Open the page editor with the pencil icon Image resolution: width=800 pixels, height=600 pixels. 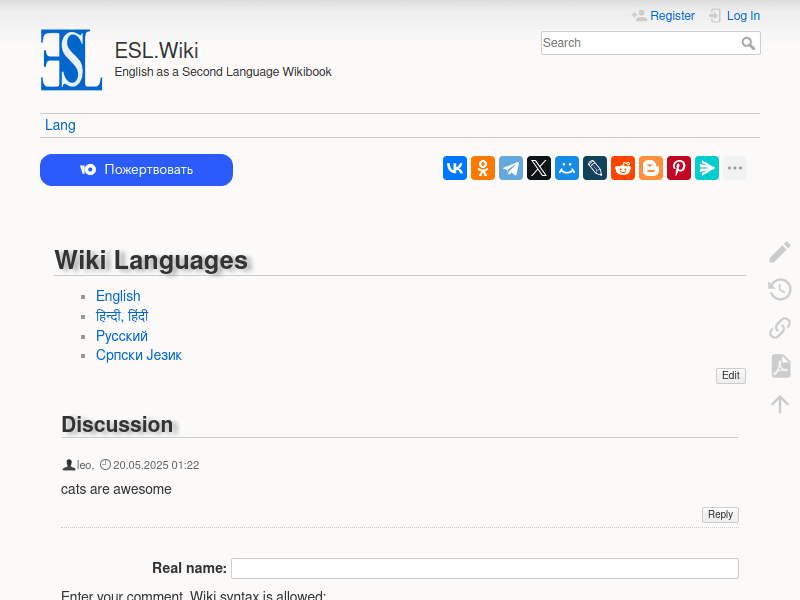coord(779,252)
